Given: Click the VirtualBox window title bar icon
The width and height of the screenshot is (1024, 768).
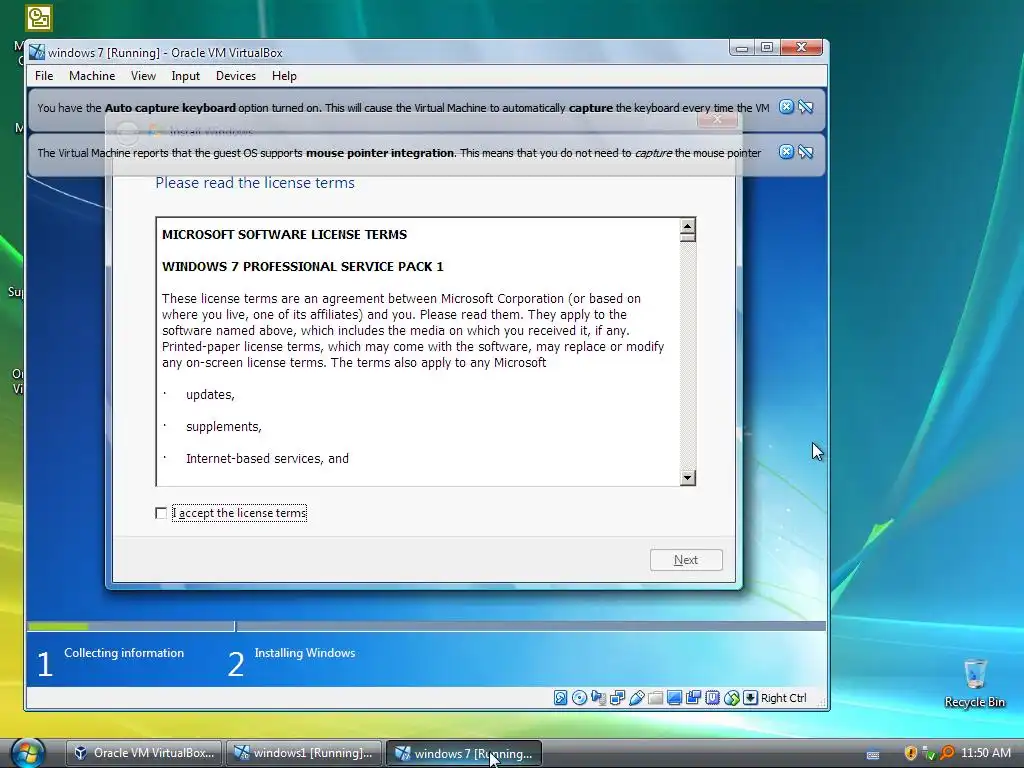Looking at the screenshot, I should point(37,52).
